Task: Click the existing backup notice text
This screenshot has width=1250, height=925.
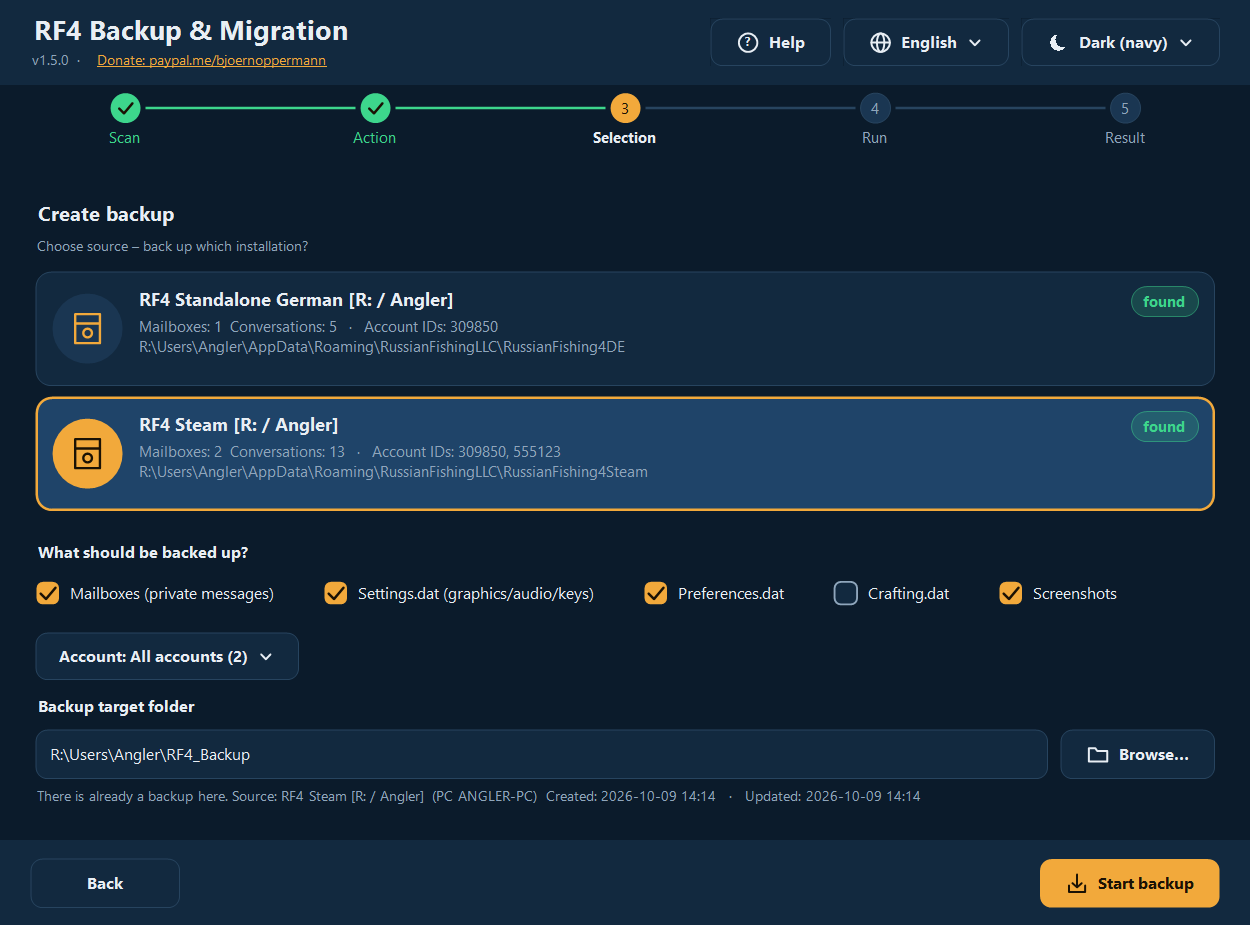Action: [x=479, y=797]
